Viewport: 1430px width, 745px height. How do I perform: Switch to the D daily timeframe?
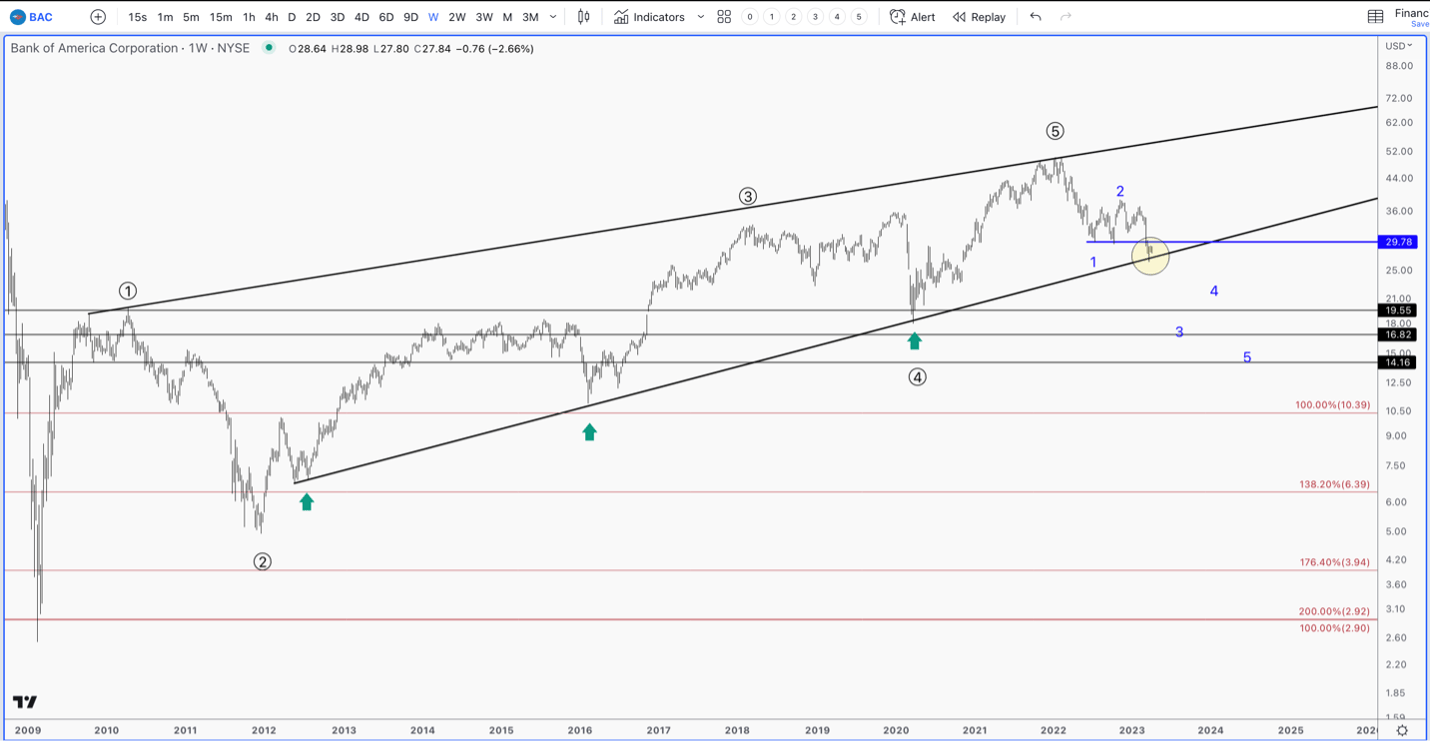[292, 17]
